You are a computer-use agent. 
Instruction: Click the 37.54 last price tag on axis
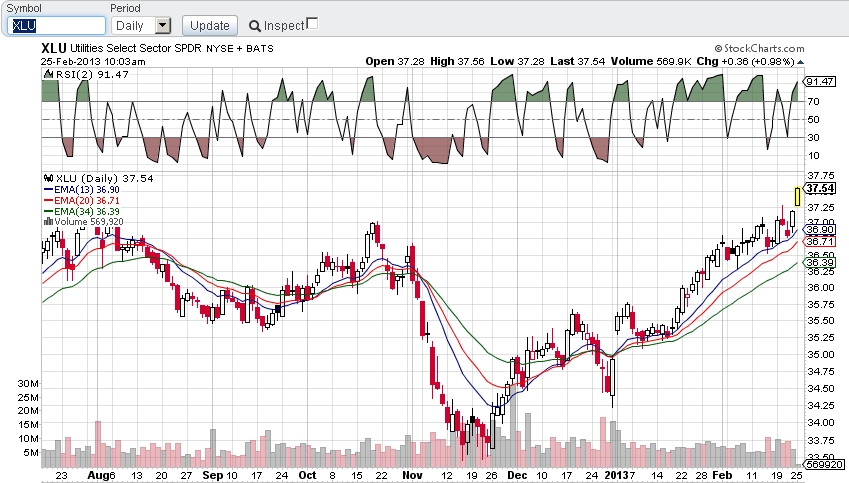820,188
